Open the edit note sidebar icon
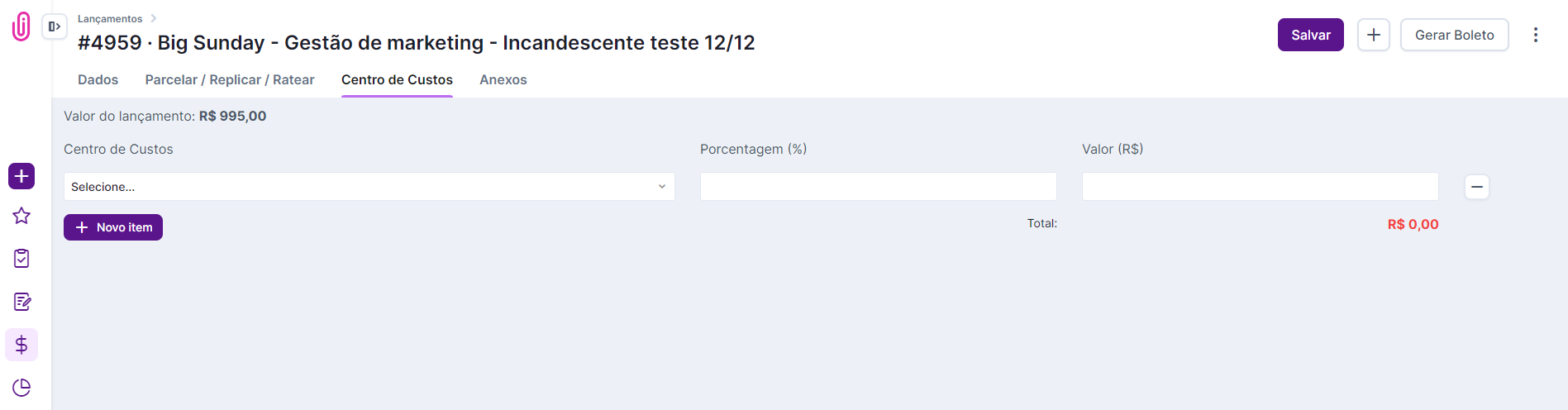 [x=21, y=302]
